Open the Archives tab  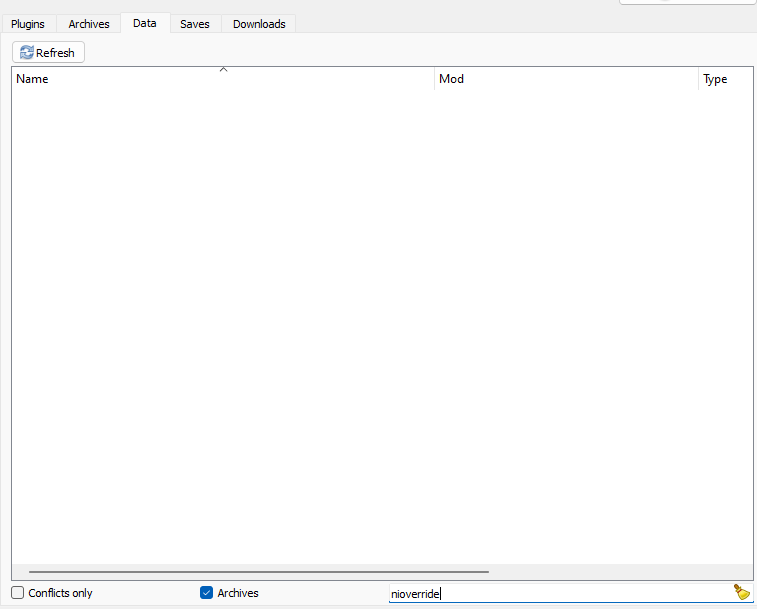pyautogui.click(x=89, y=24)
